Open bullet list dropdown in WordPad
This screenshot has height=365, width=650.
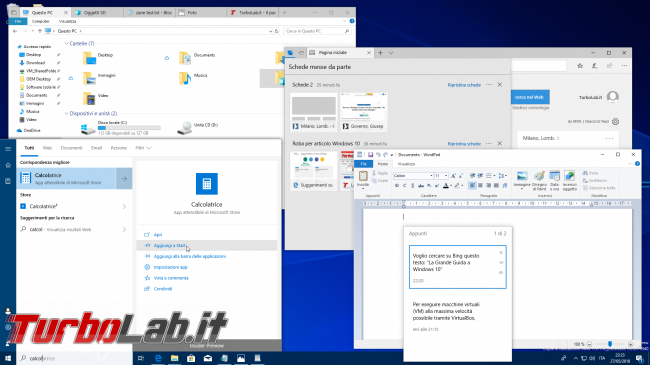(494, 176)
